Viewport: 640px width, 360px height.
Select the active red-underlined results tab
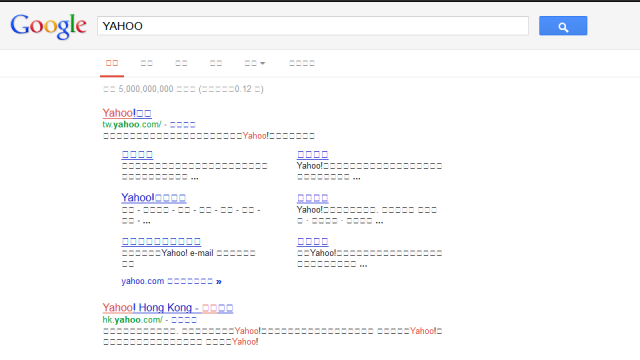point(112,63)
